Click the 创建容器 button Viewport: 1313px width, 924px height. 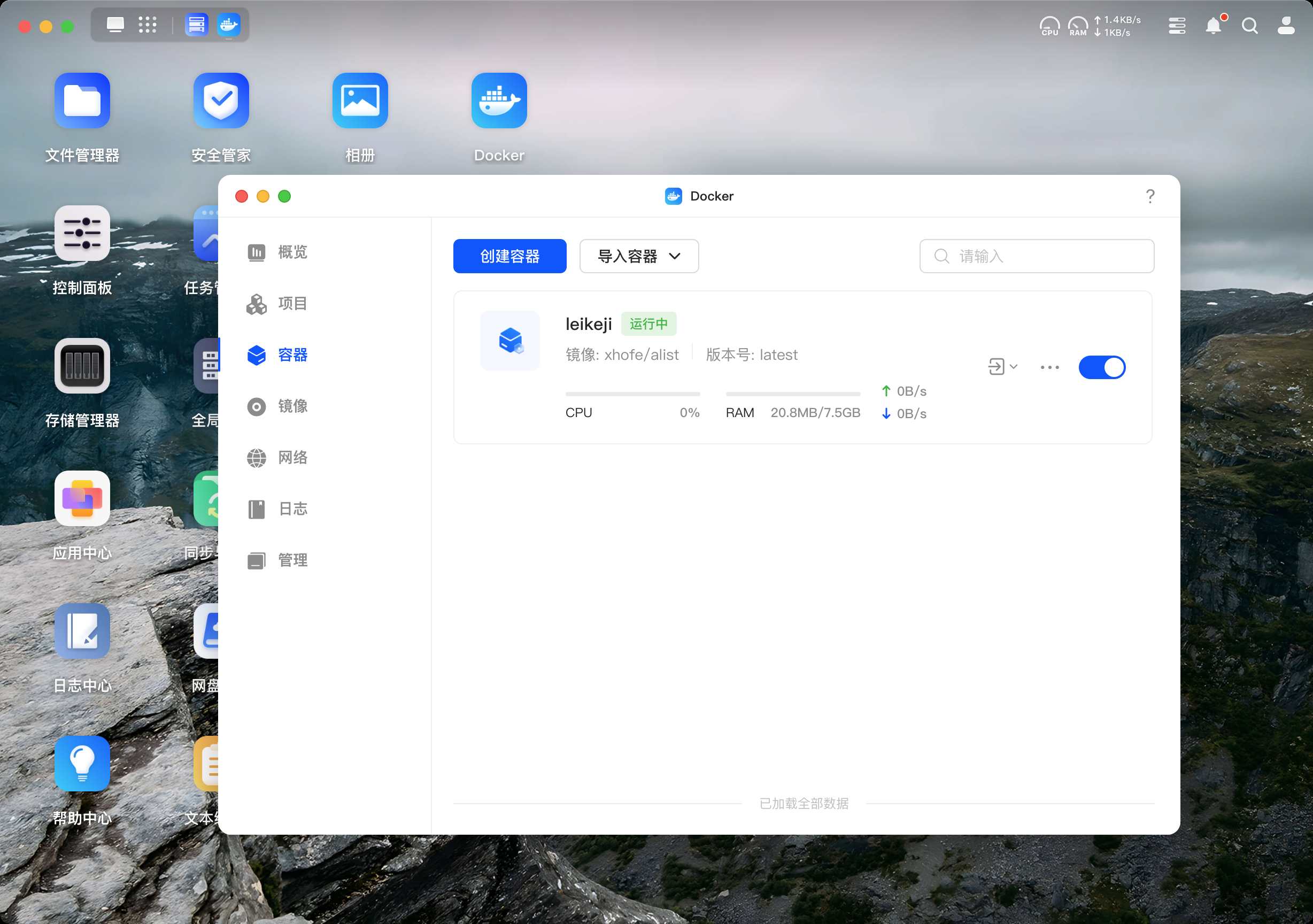(509, 256)
